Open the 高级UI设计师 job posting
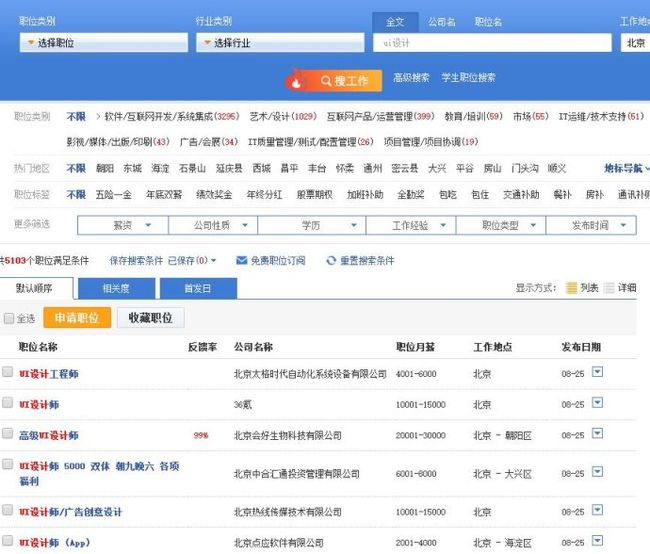The height and width of the screenshot is (554, 650). click(49, 435)
